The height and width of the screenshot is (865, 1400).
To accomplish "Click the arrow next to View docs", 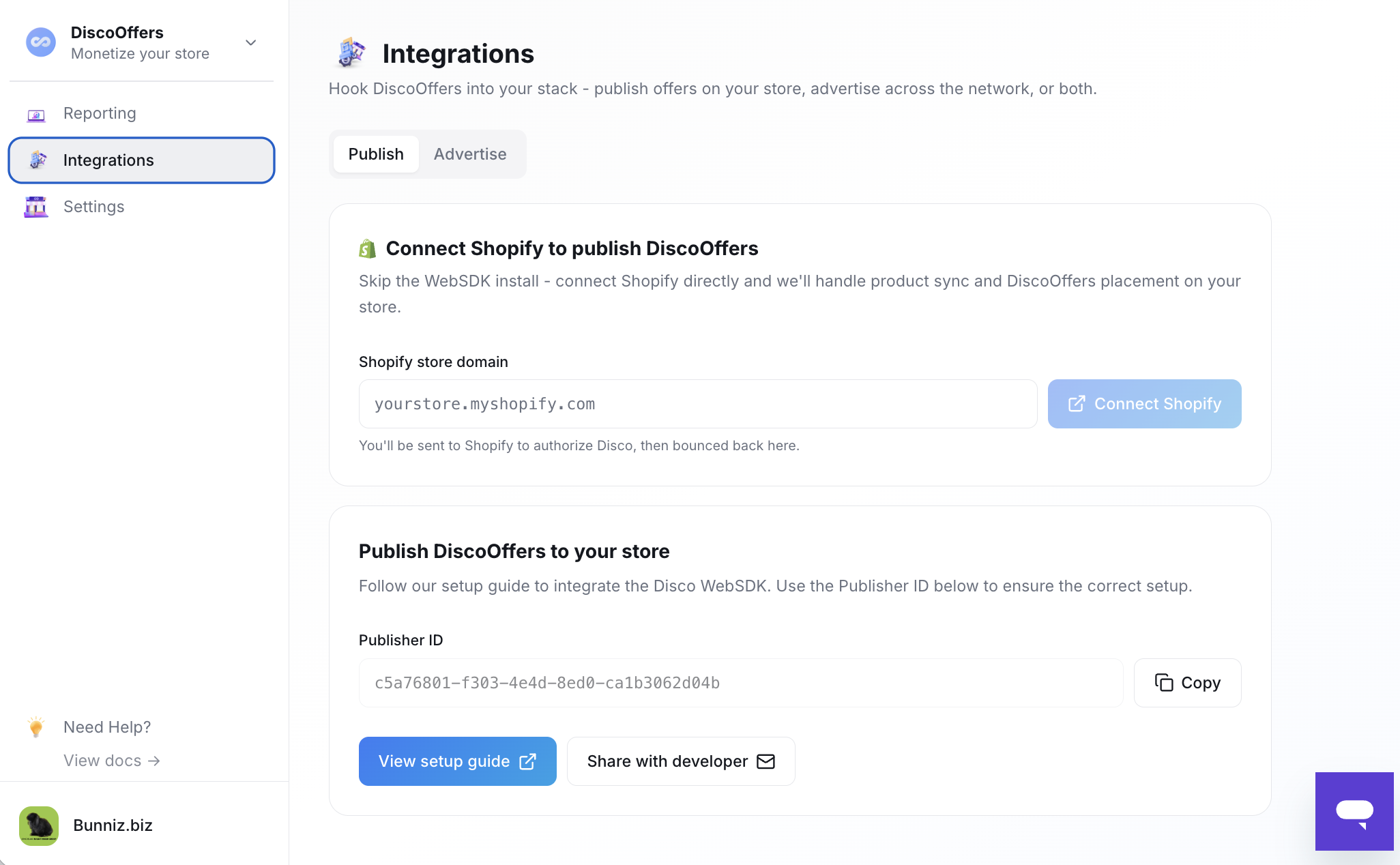I will pyautogui.click(x=154, y=761).
